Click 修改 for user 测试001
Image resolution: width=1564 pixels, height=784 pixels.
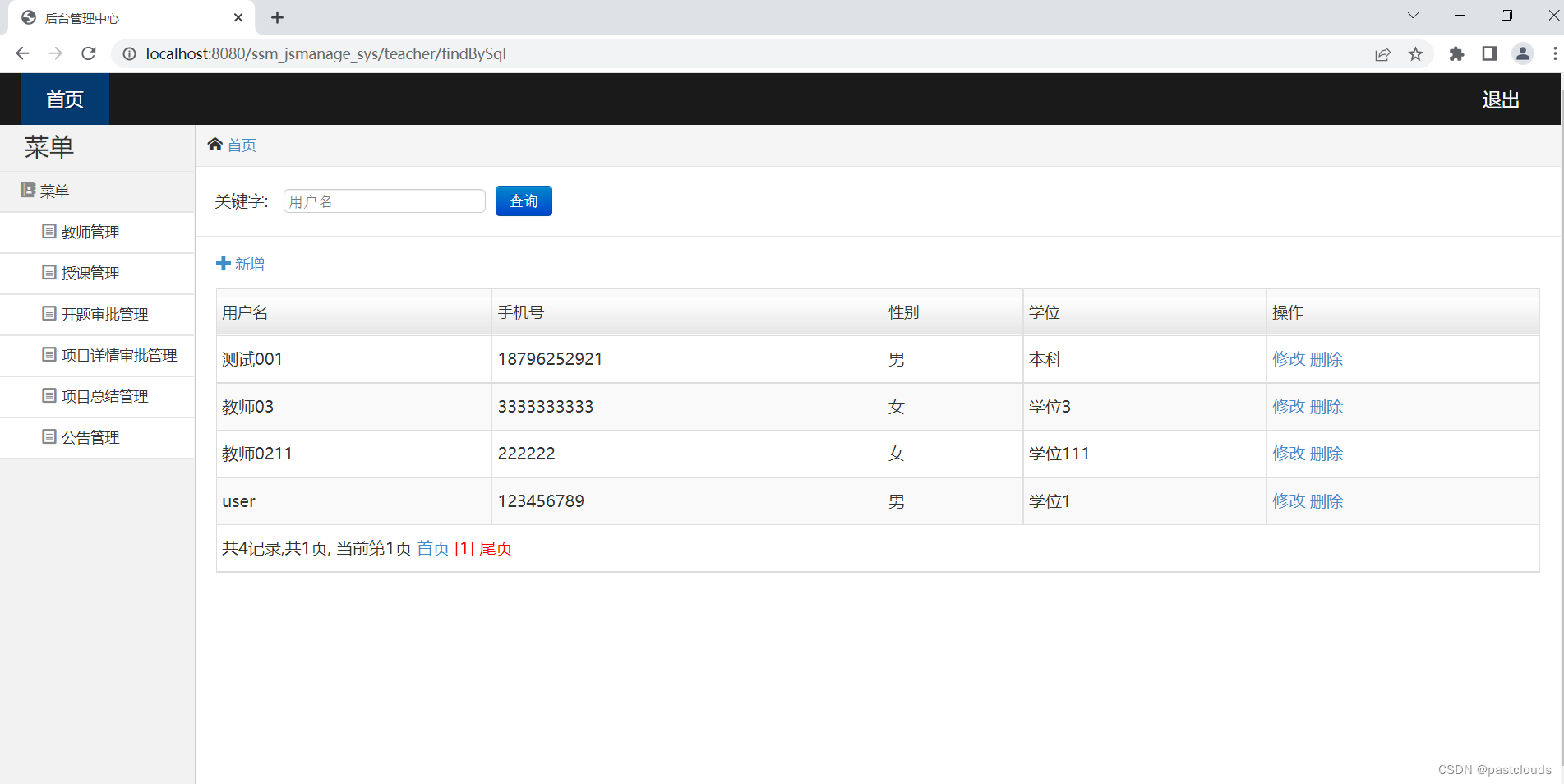(x=1288, y=358)
